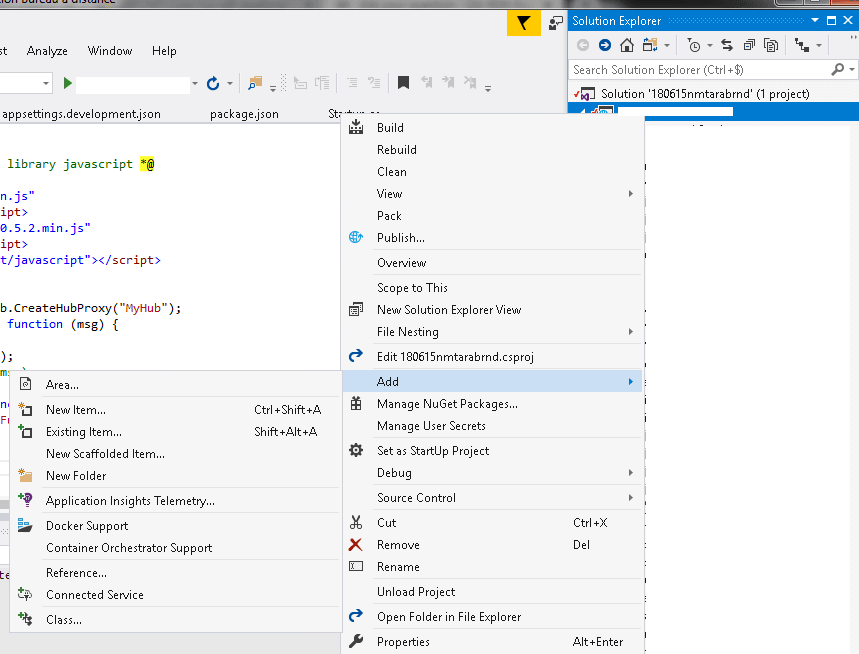This screenshot has height=654, width=859.
Task: Choose Unload Project
Action: (493, 592)
